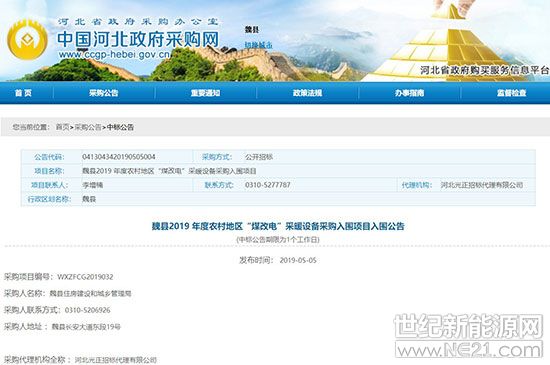This screenshot has height=365, width=550.
Task: Click the publish date 2019-05-05
Action: pos(298,260)
